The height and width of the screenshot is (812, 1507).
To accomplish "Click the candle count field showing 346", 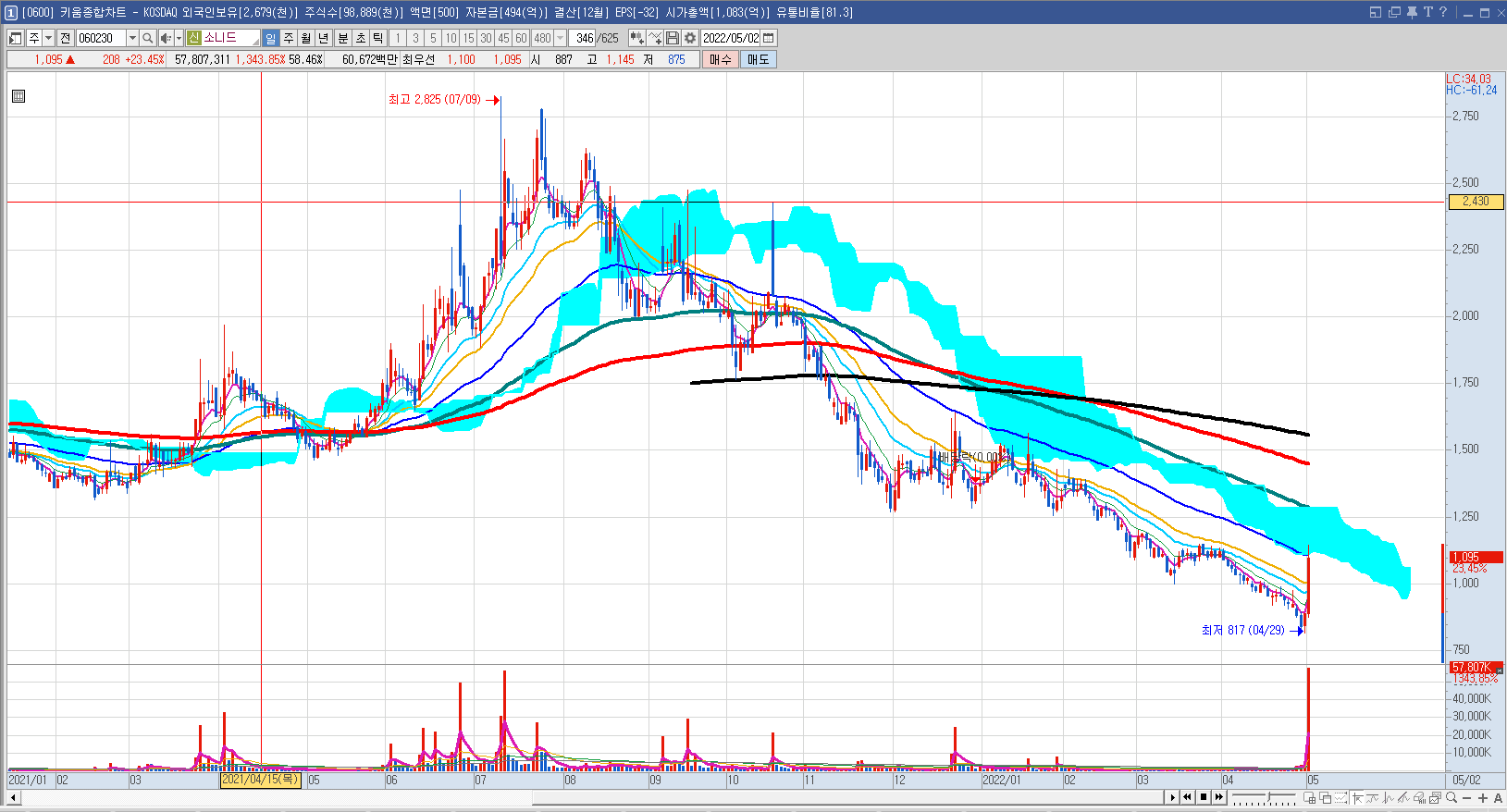I will [584, 38].
